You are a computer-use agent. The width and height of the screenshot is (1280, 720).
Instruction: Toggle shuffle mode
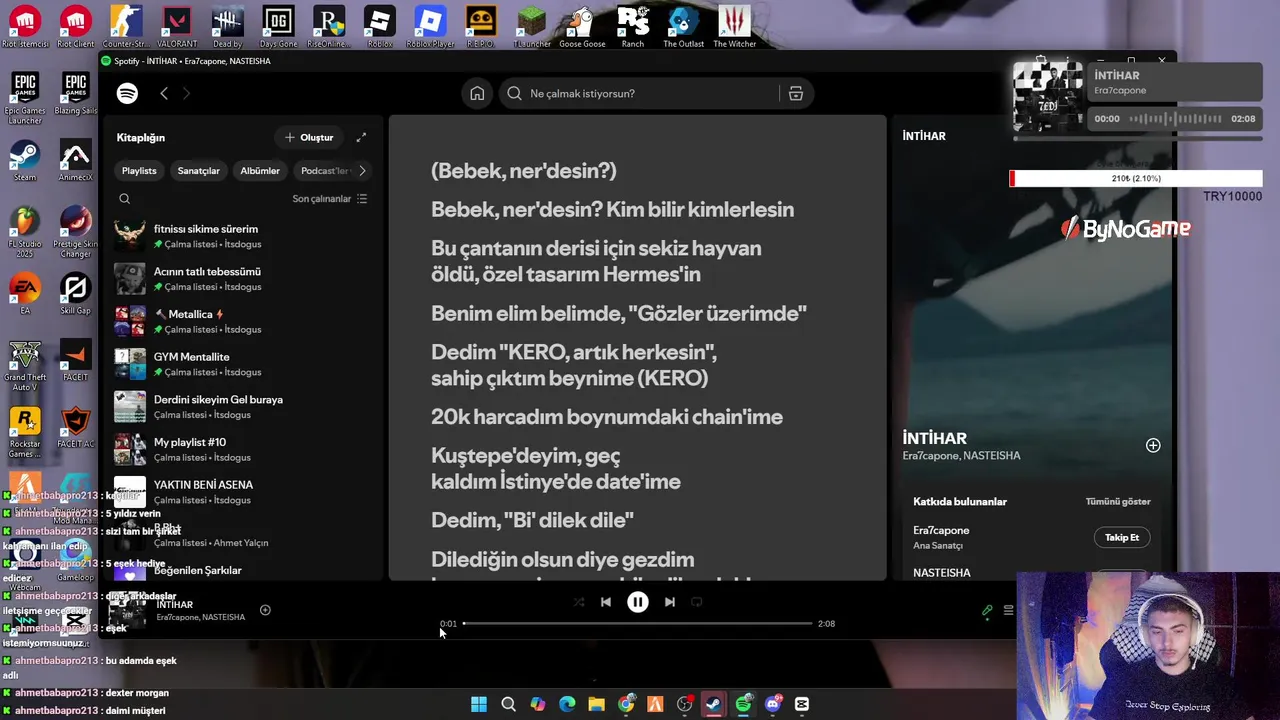(x=579, y=602)
